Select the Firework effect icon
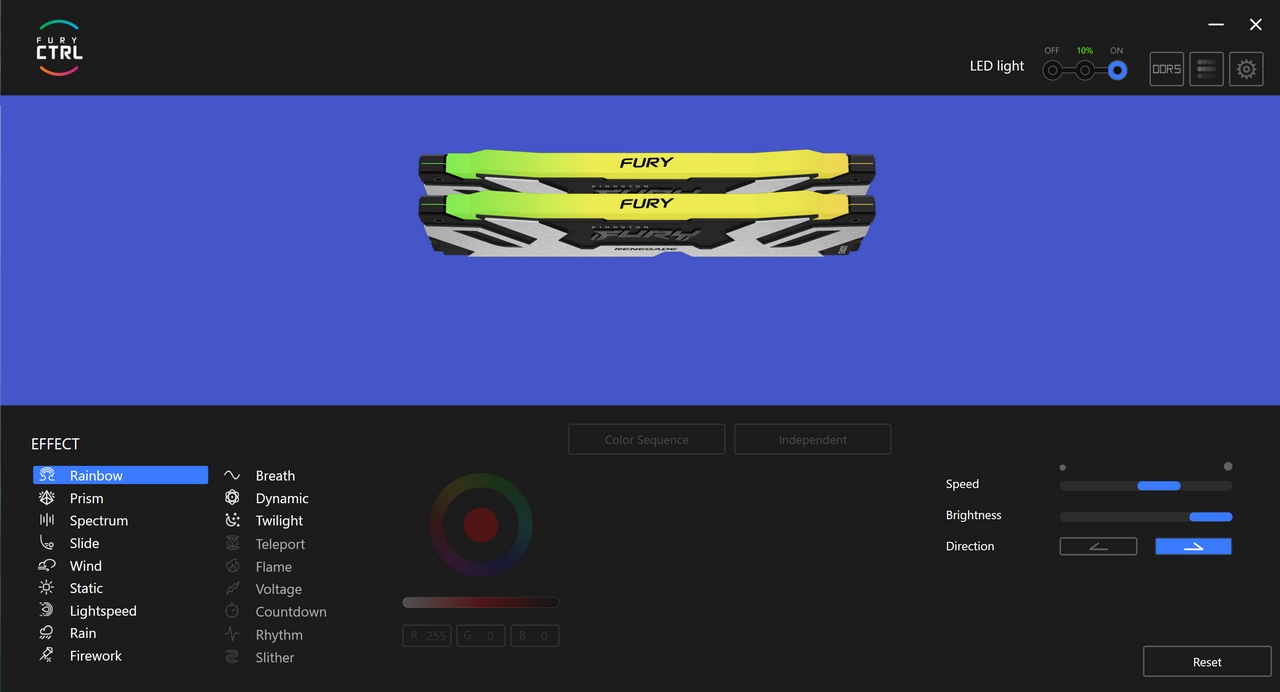 47,656
